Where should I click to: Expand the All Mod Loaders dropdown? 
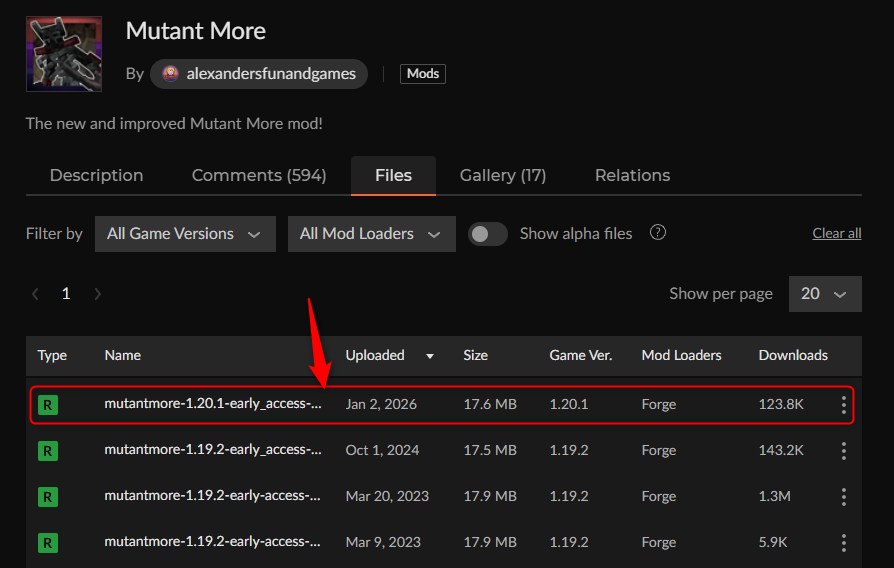click(371, 234)
